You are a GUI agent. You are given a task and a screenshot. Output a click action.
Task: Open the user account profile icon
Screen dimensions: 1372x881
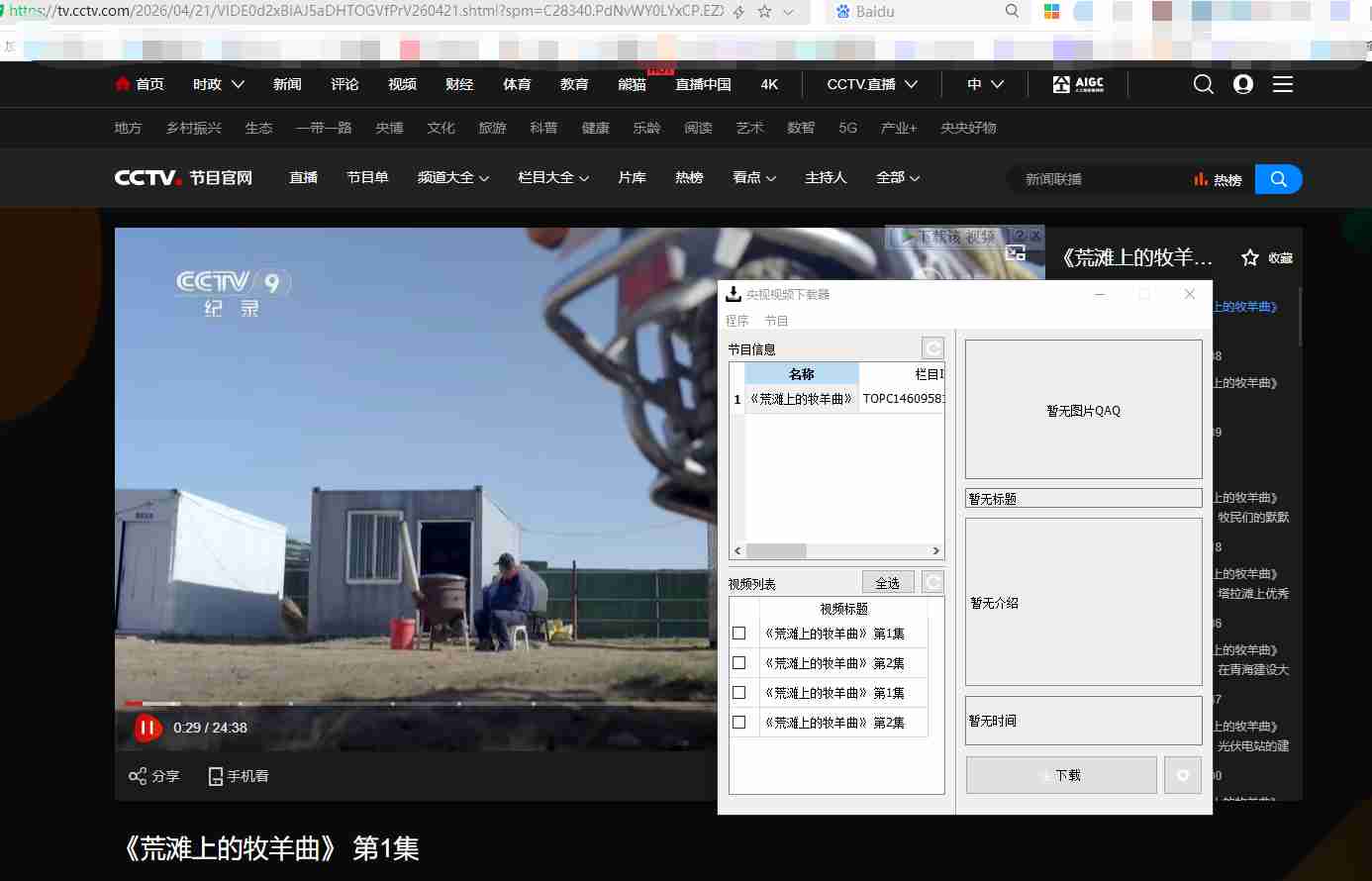pos(1243,84)
